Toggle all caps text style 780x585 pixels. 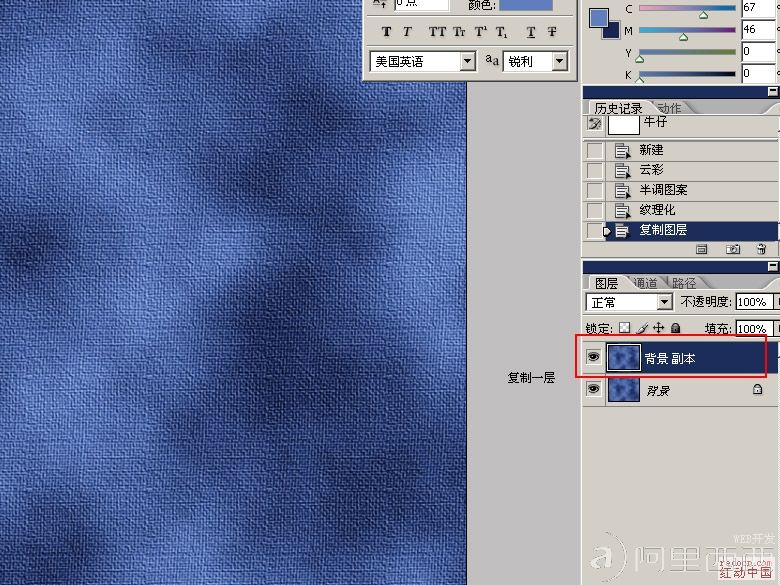pyautogui.click(x=437, y=32)
